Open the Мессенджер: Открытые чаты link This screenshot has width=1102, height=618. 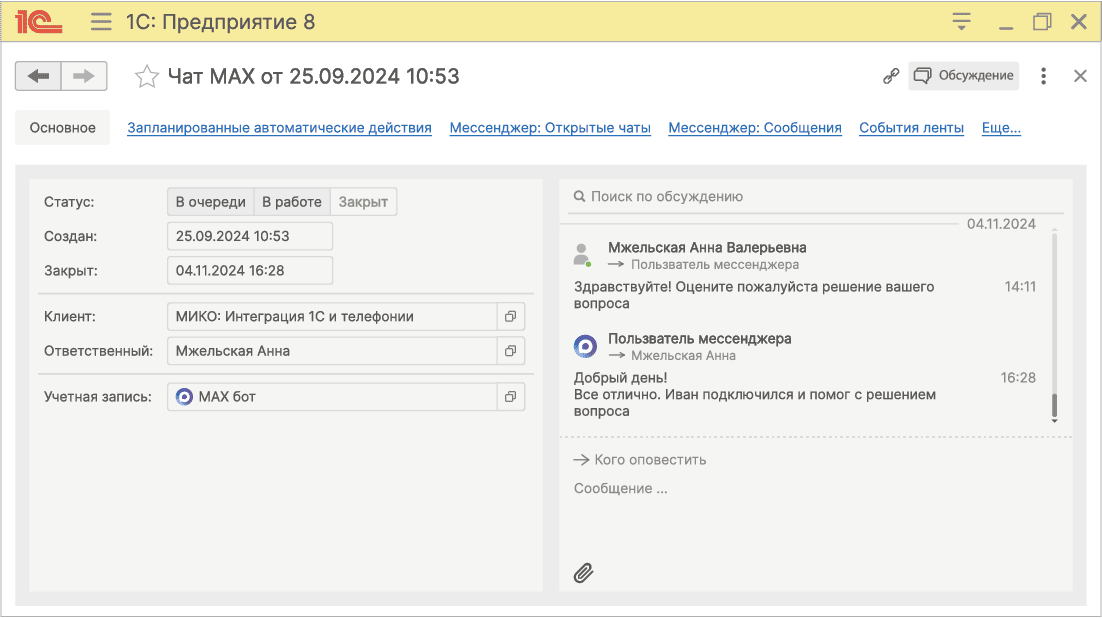click(x=549, y=127)
